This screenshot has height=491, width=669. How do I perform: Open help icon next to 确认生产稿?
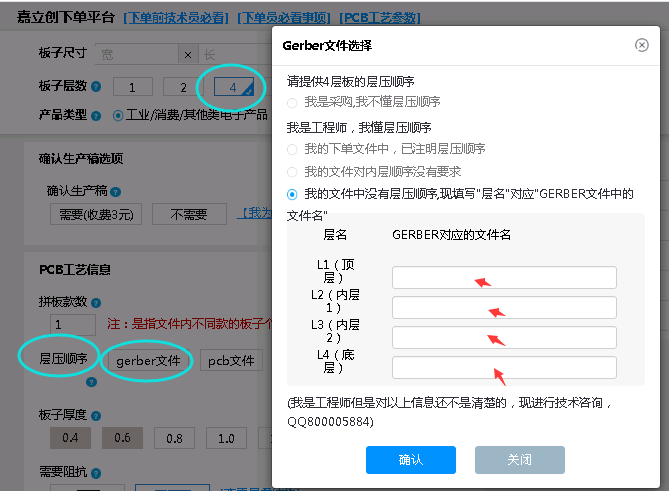coord(117,190)
